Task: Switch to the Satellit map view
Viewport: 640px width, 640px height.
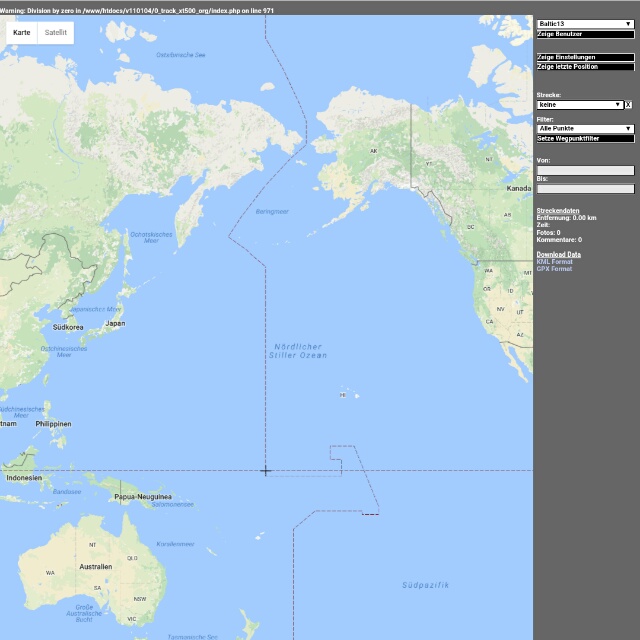Action: [x=56, y=33]
